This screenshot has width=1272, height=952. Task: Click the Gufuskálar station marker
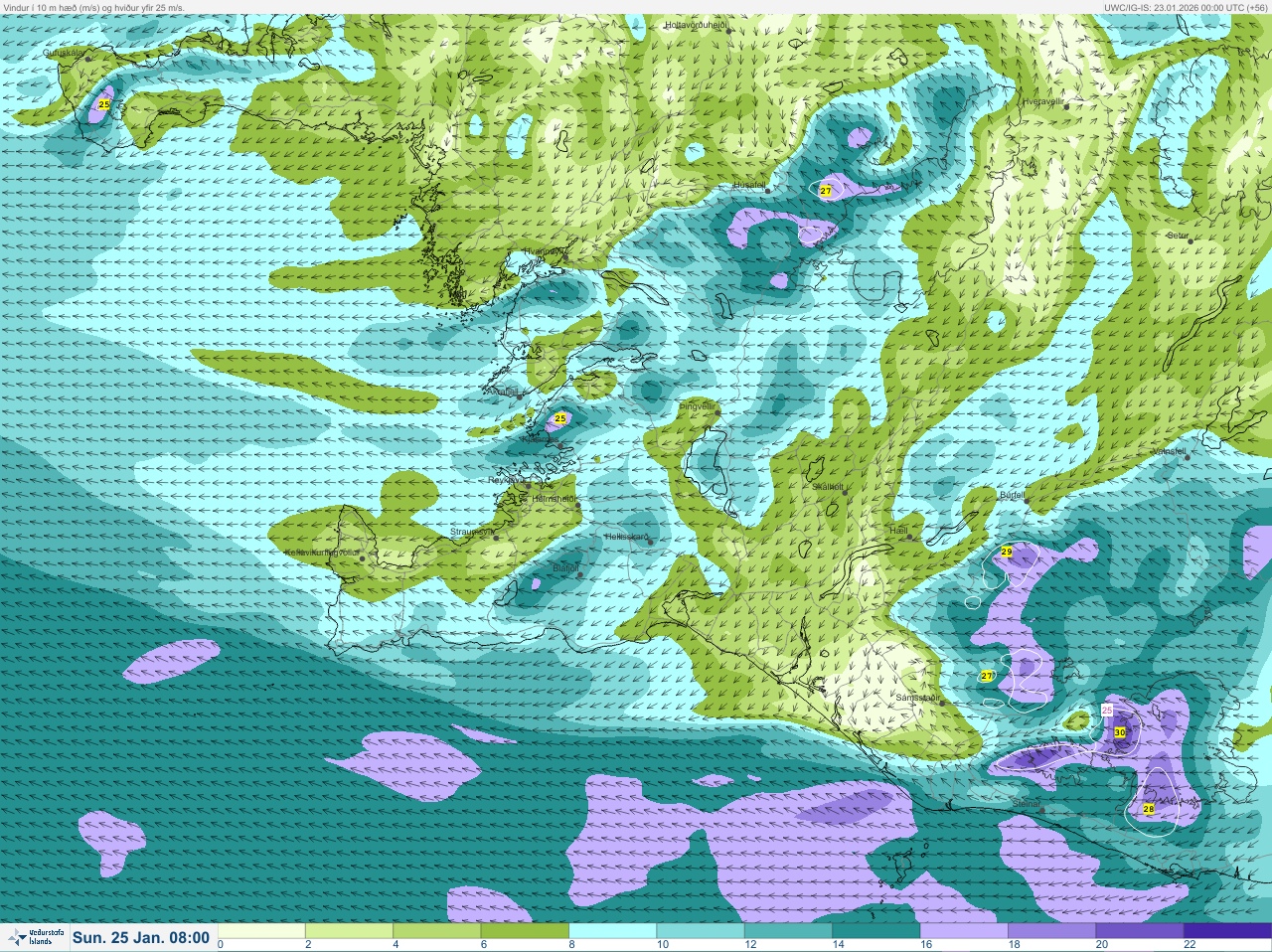pos(88,59)
